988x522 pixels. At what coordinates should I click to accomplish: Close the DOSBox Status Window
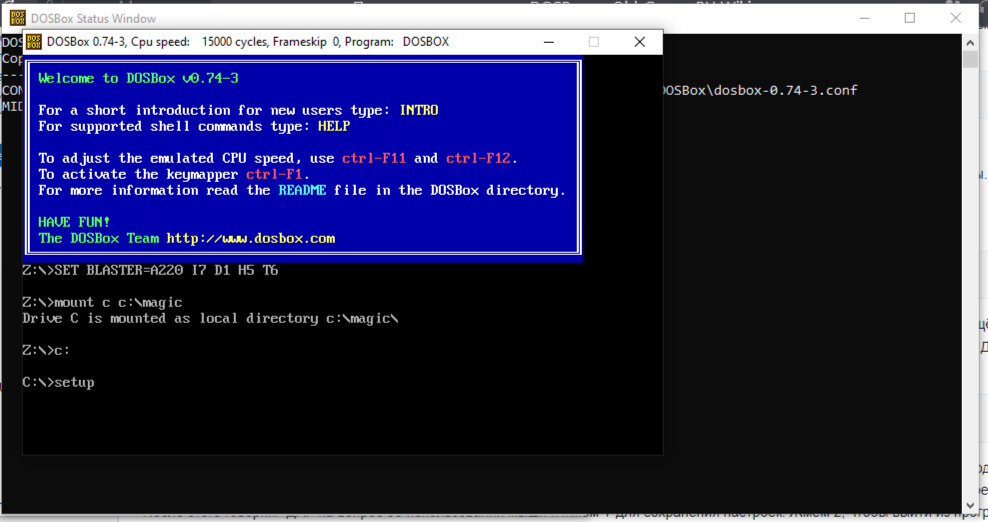[956, 18]
